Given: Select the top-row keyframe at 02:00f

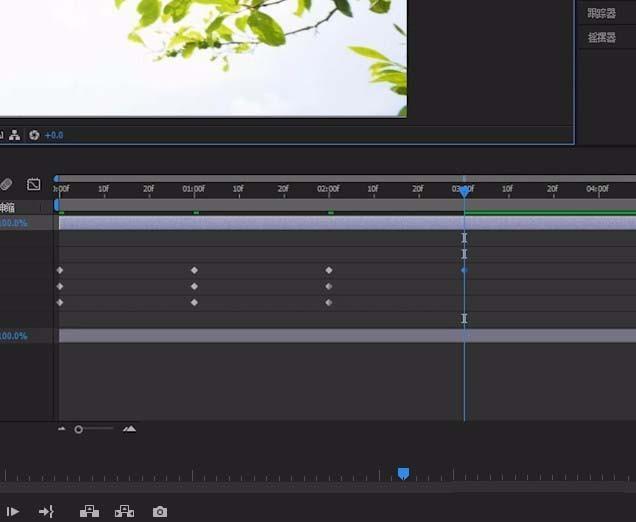Looking at the screenshot, I should [329, 270].
